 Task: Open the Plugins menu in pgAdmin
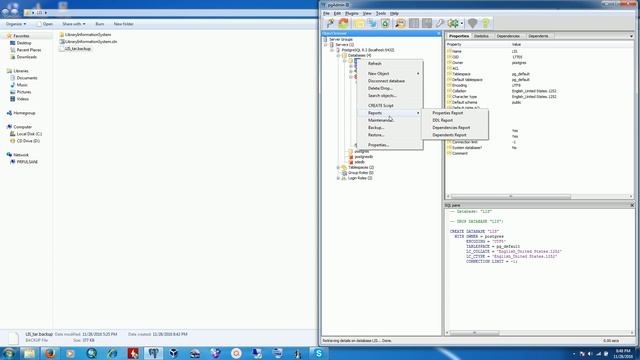point(352,13)
